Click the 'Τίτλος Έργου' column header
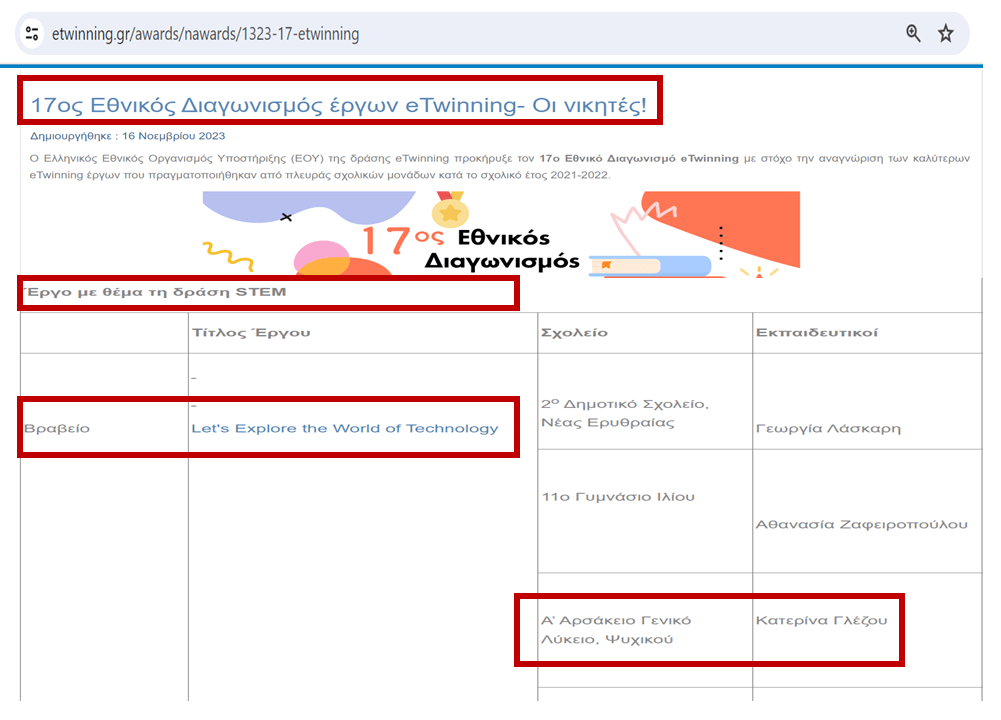The height and width of the screenshot is (720, 1001). click(250, 332)
